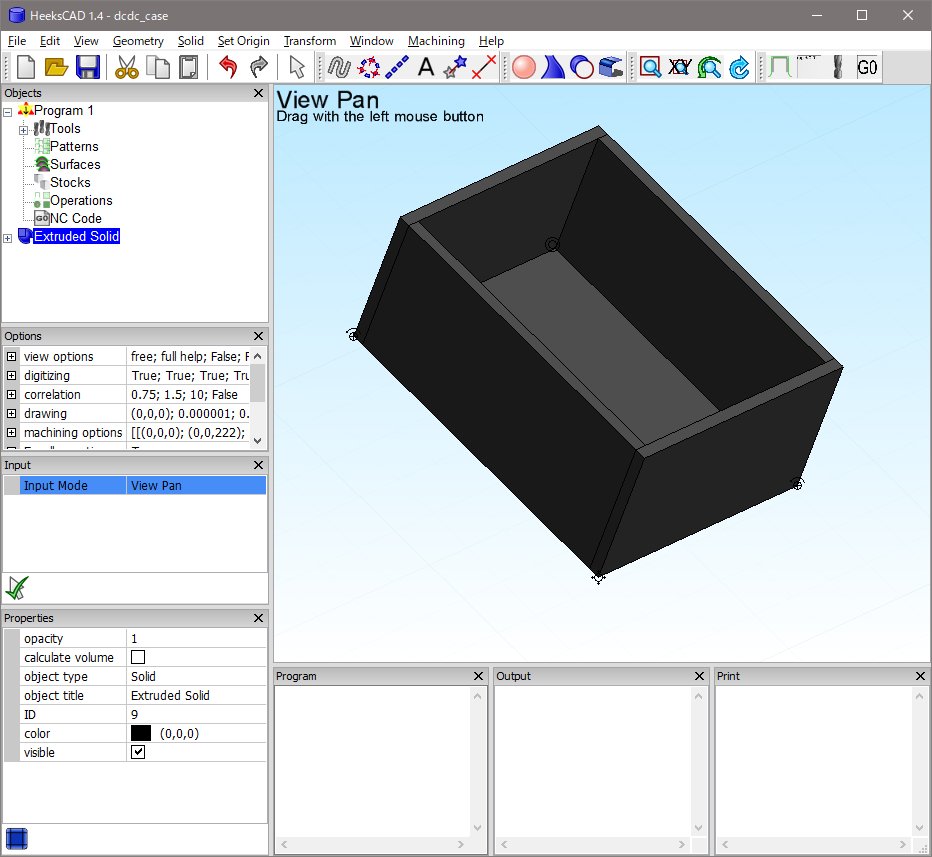Click the black color swatch in Properties
This screenshot has height=857, width=932.
point(141,733)
